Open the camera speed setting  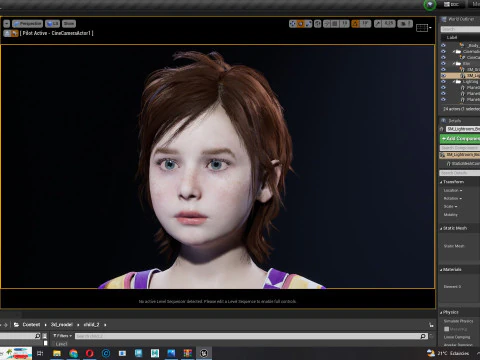(x=405, y=24)
